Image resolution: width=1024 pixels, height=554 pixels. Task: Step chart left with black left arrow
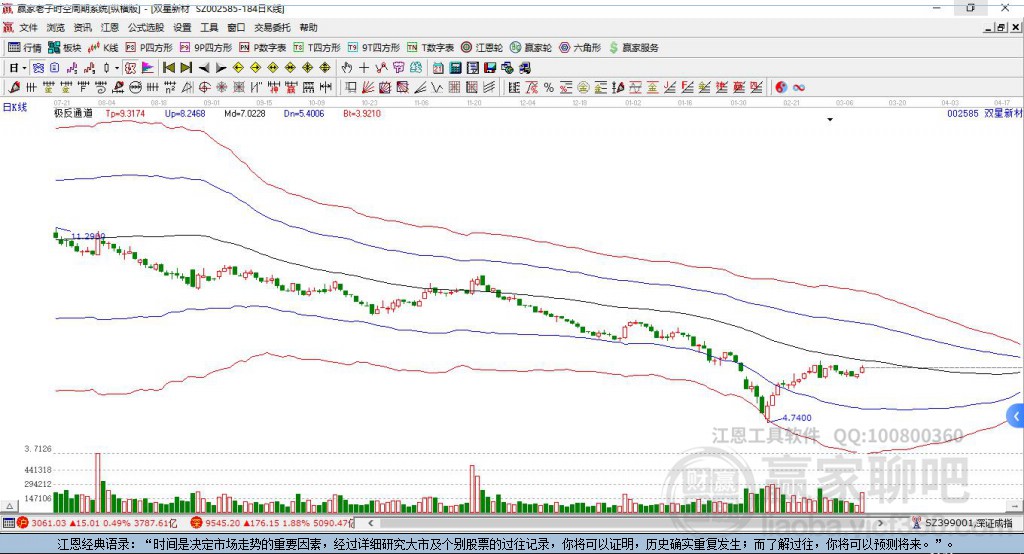pos(204,68)
